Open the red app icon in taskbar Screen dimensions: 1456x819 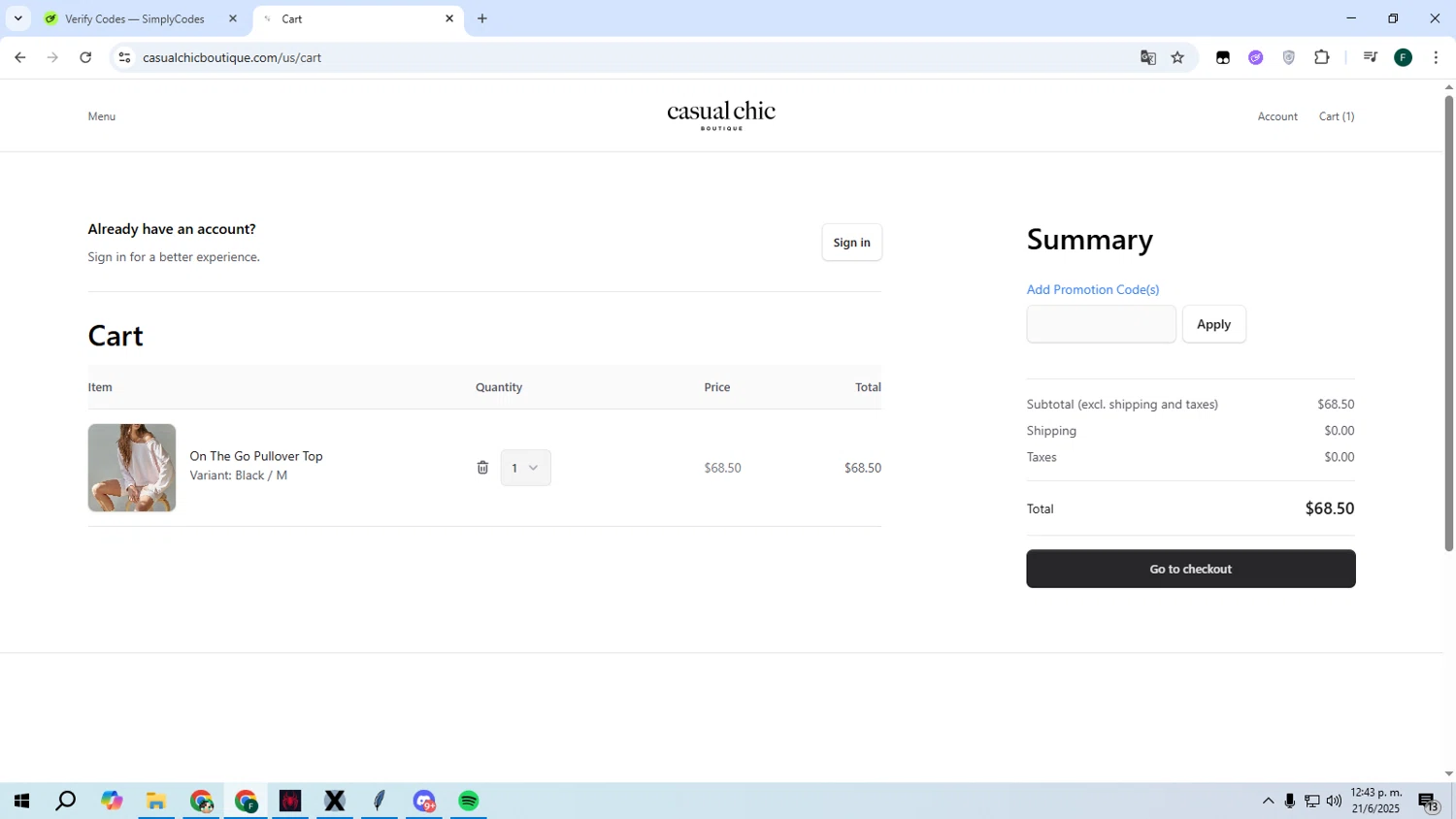[290, 801]
